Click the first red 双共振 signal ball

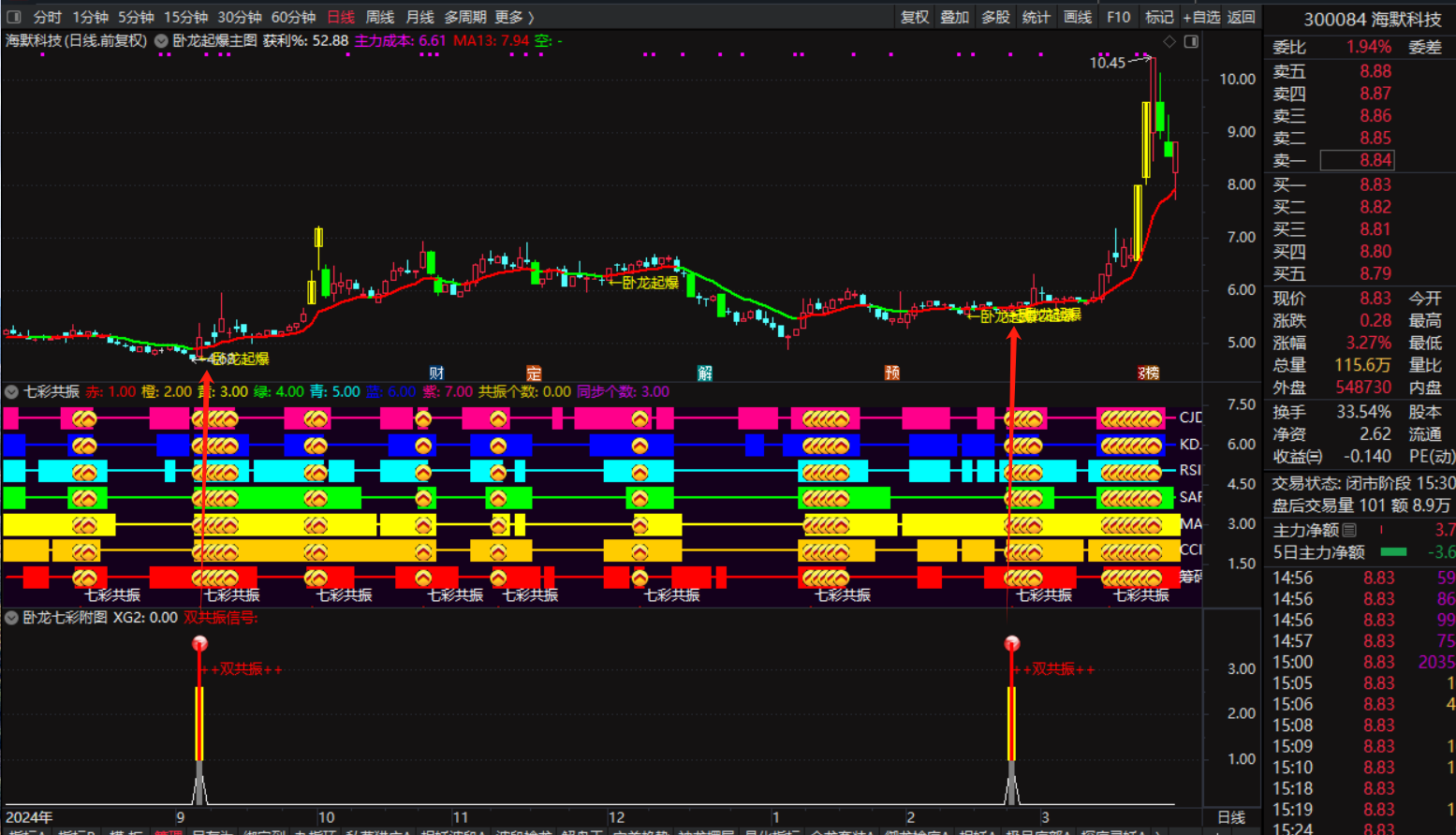pyautogui.click(x=199, y=643)
